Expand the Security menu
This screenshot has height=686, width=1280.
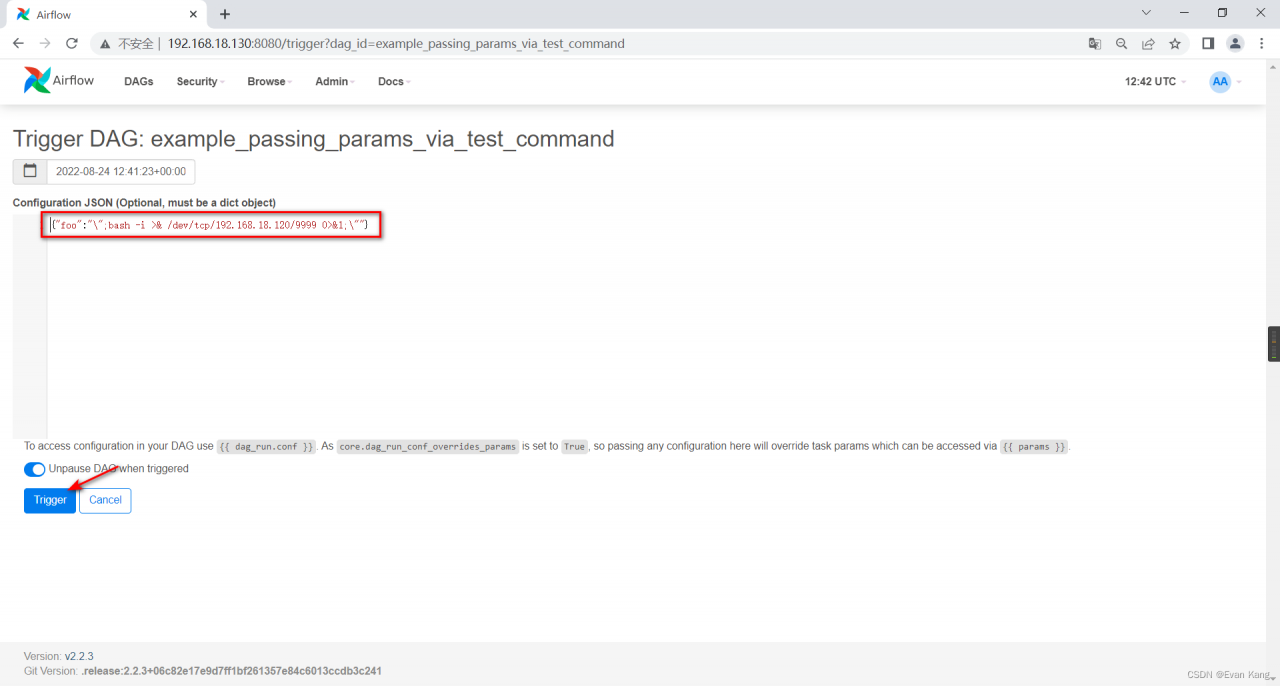[x=200, y=82]
